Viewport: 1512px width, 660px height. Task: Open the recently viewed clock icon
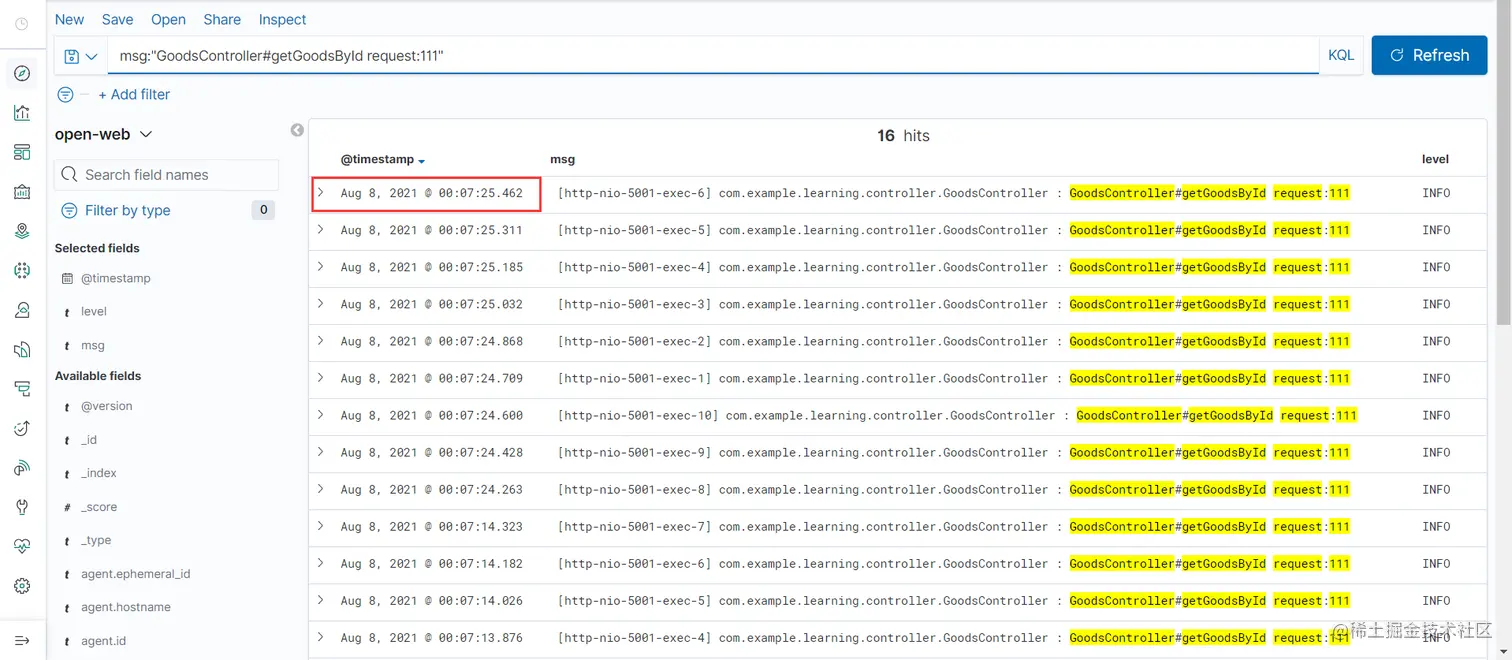click(22, 24)
